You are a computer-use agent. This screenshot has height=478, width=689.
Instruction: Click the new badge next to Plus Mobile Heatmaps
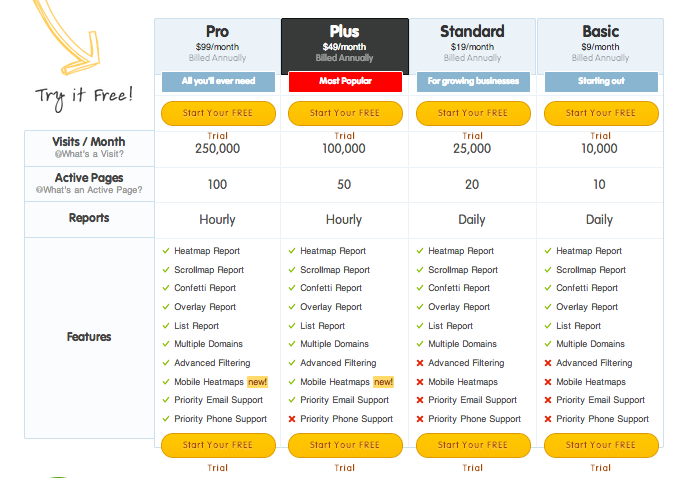tap(384, 382)
